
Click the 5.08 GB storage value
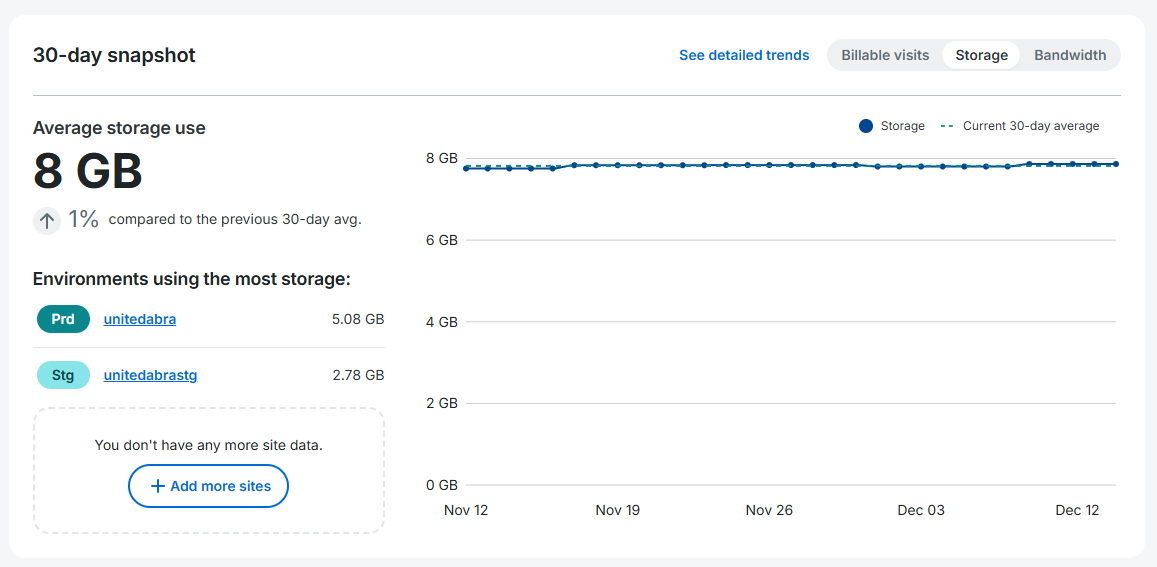tap(358, 319)
